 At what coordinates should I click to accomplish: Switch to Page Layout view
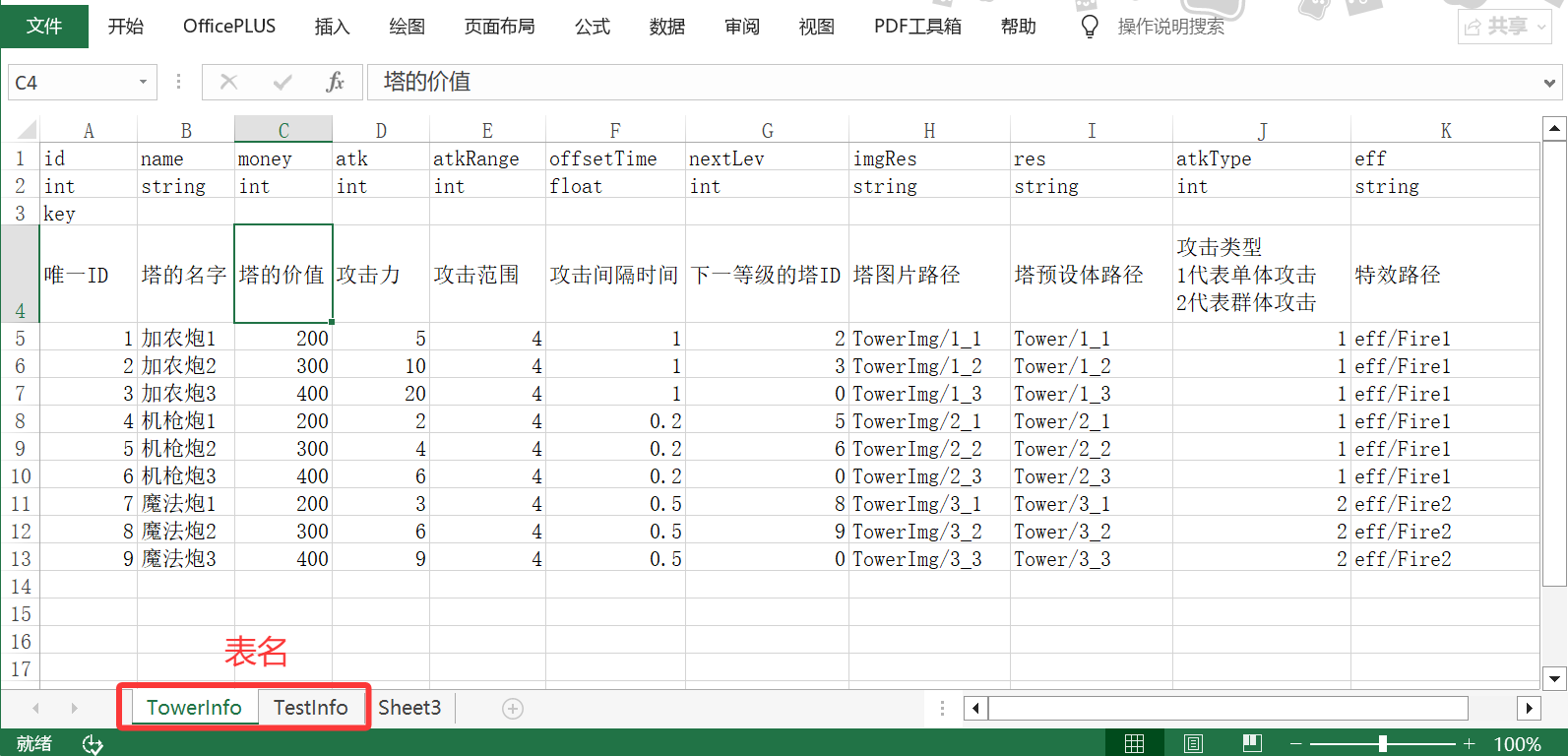click(1193, 744)
